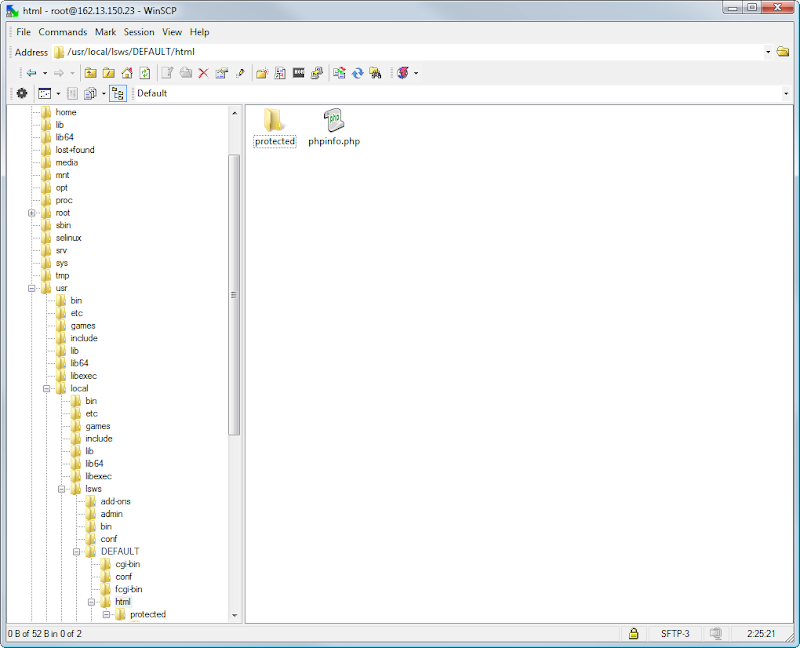Viewport: 800px width, 648px height.
Task: Click the monitor icon in status bar
Action: click(x=716, y=634)
